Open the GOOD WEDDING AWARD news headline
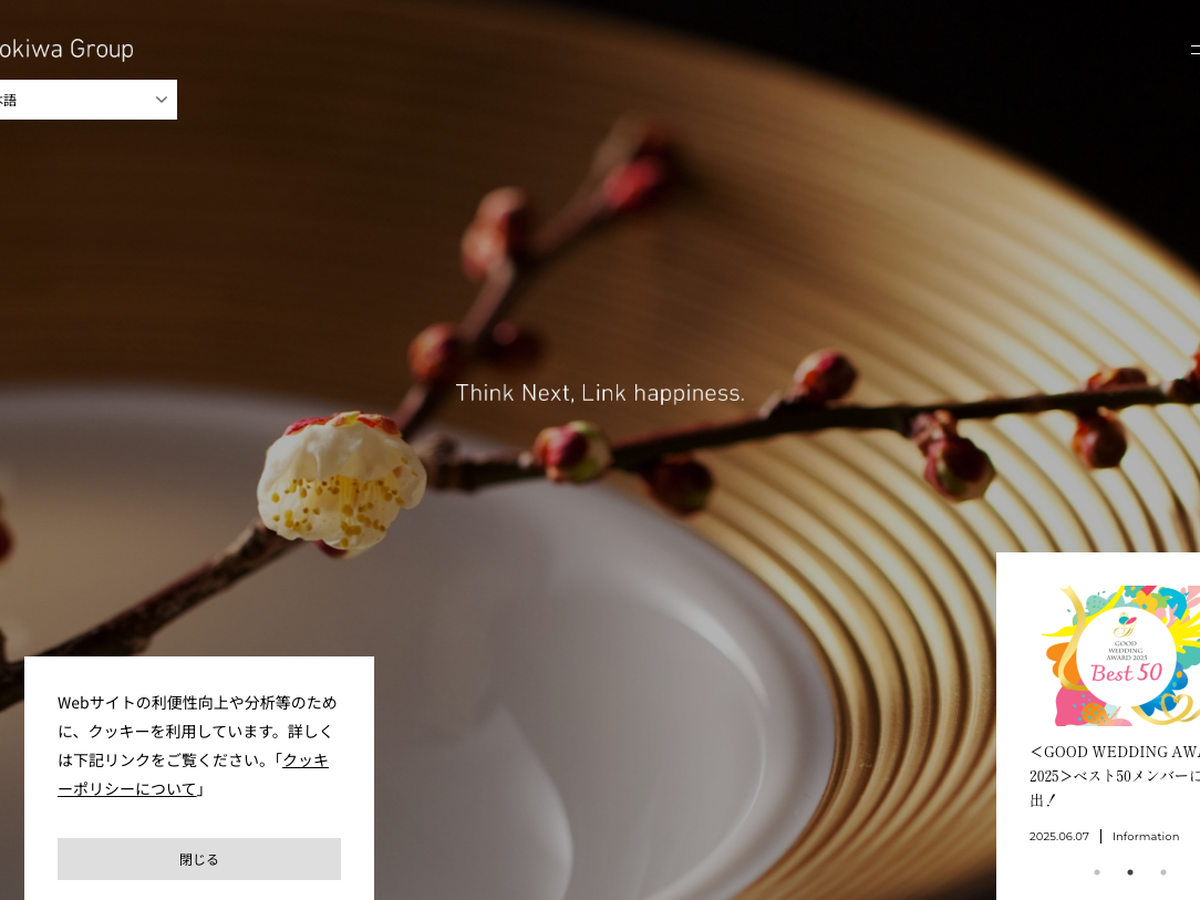This screenshot has width=1200, height=900. [1115, 775]
